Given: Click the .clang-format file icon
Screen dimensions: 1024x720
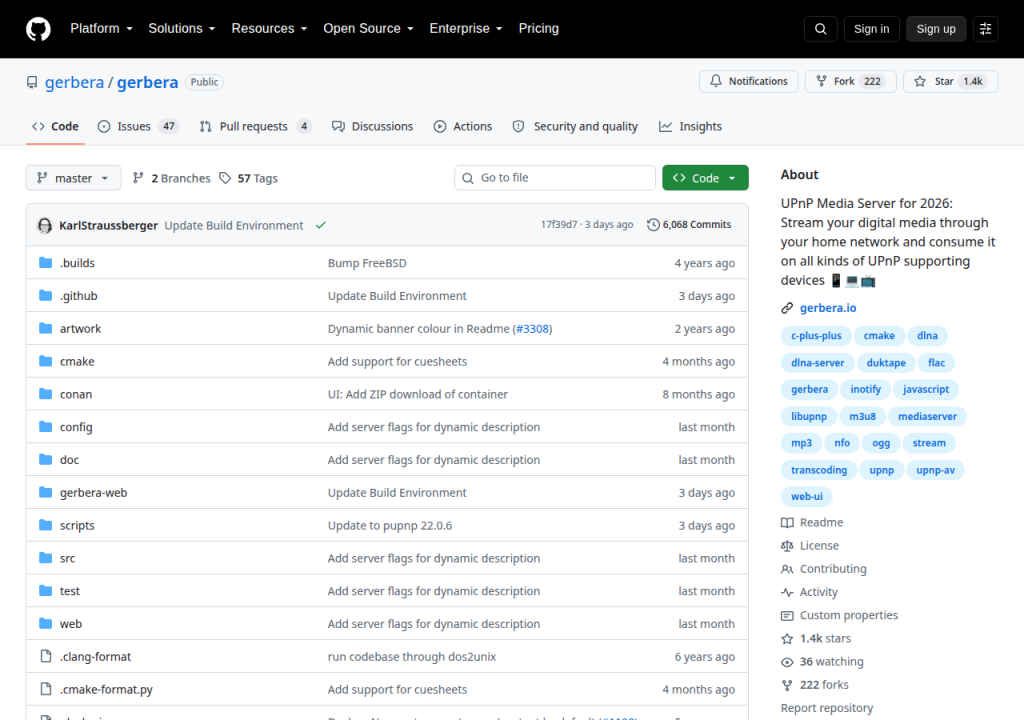Looking at the screenshot, I should (46, 656).
